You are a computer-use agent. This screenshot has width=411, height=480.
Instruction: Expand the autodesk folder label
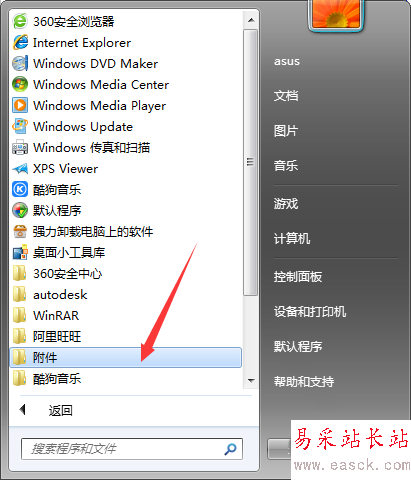click(60, 295)
